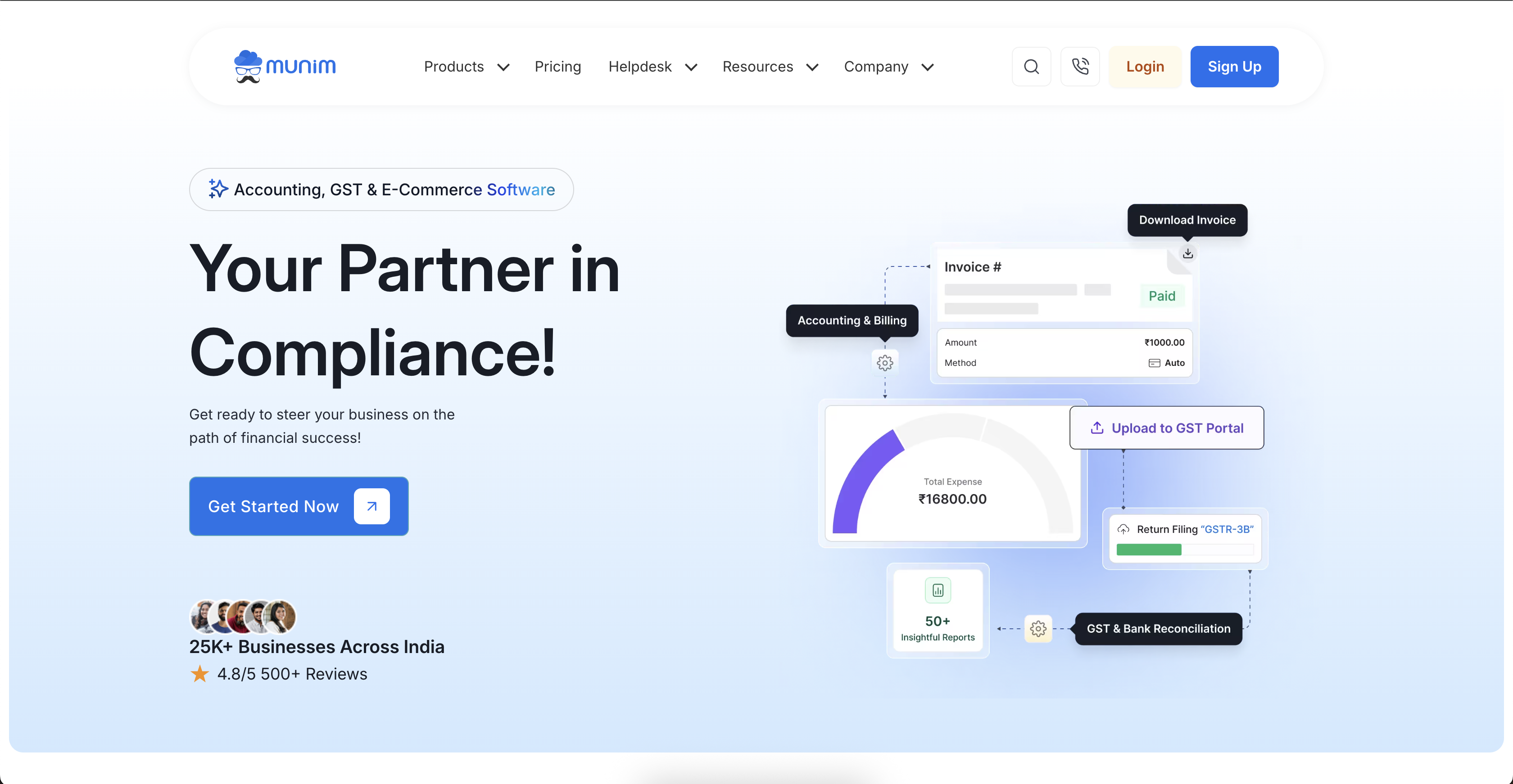Screen dimensions: 1513x784
Task: Click the GST & Bank Reconciliation label
Action: 1158,628
